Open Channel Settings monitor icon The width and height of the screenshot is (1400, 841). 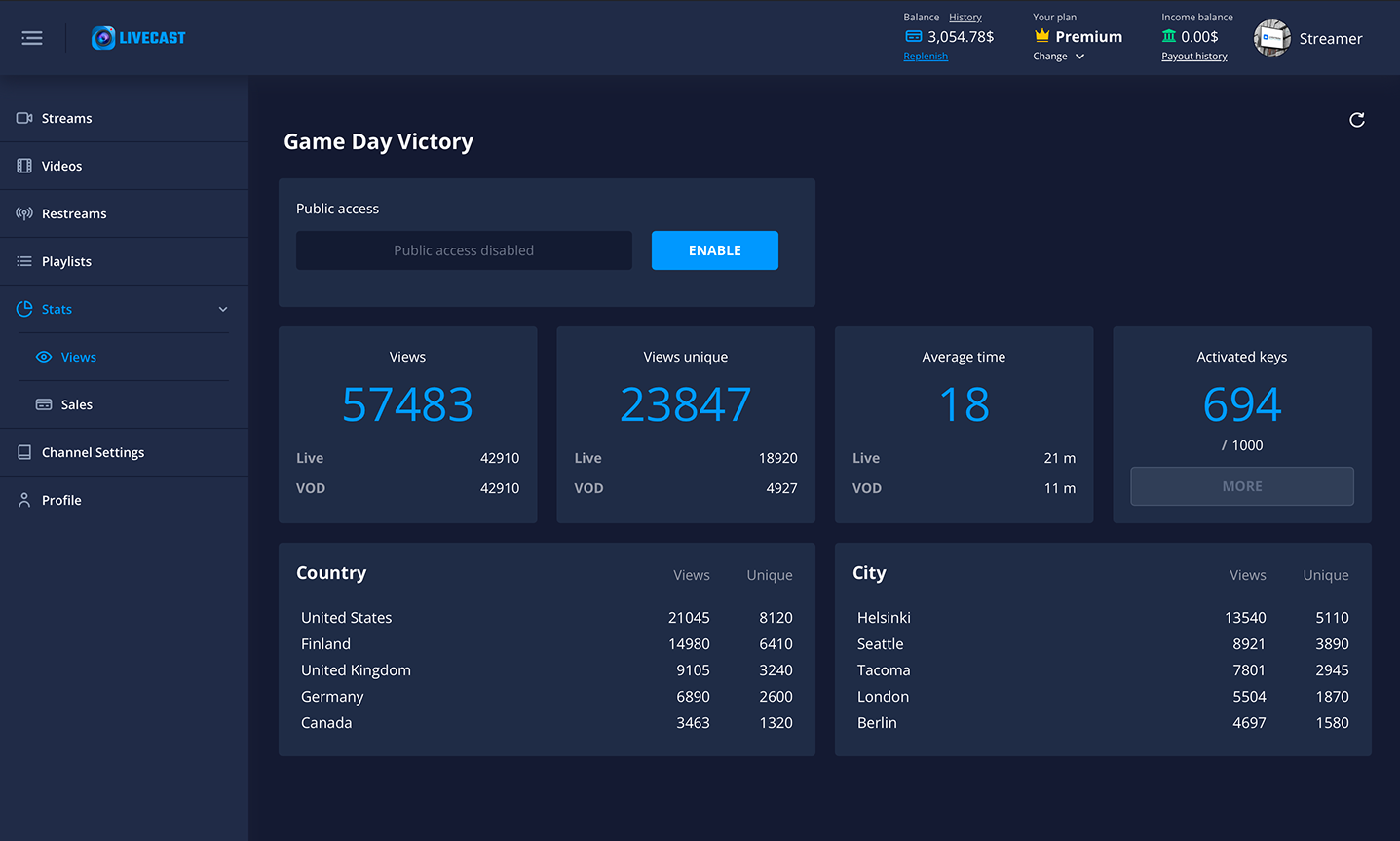click(22, 452)
